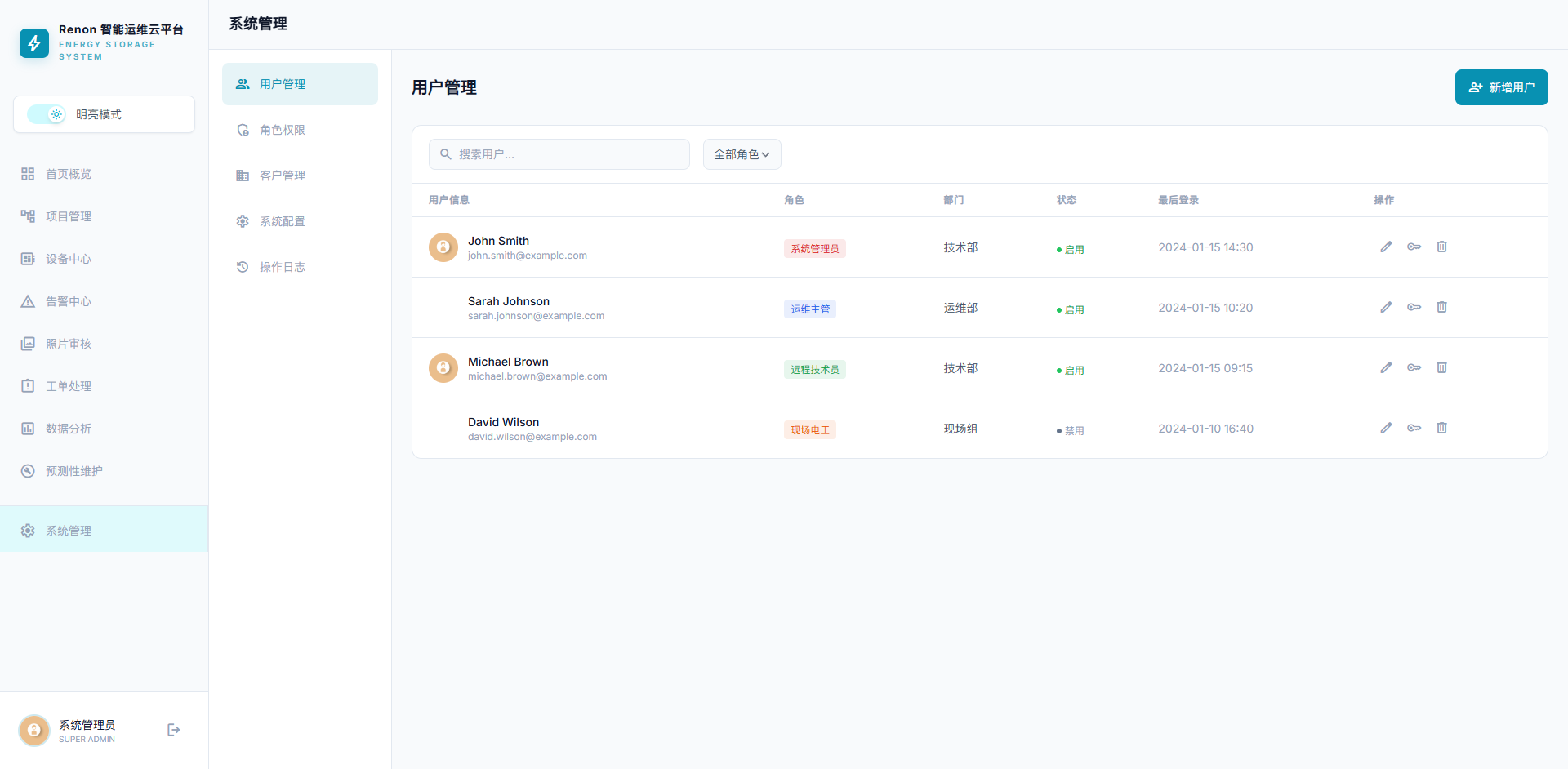Go to 操作日志 in the system submenu
Screen dimensions: 1568x769
[283, 267]
